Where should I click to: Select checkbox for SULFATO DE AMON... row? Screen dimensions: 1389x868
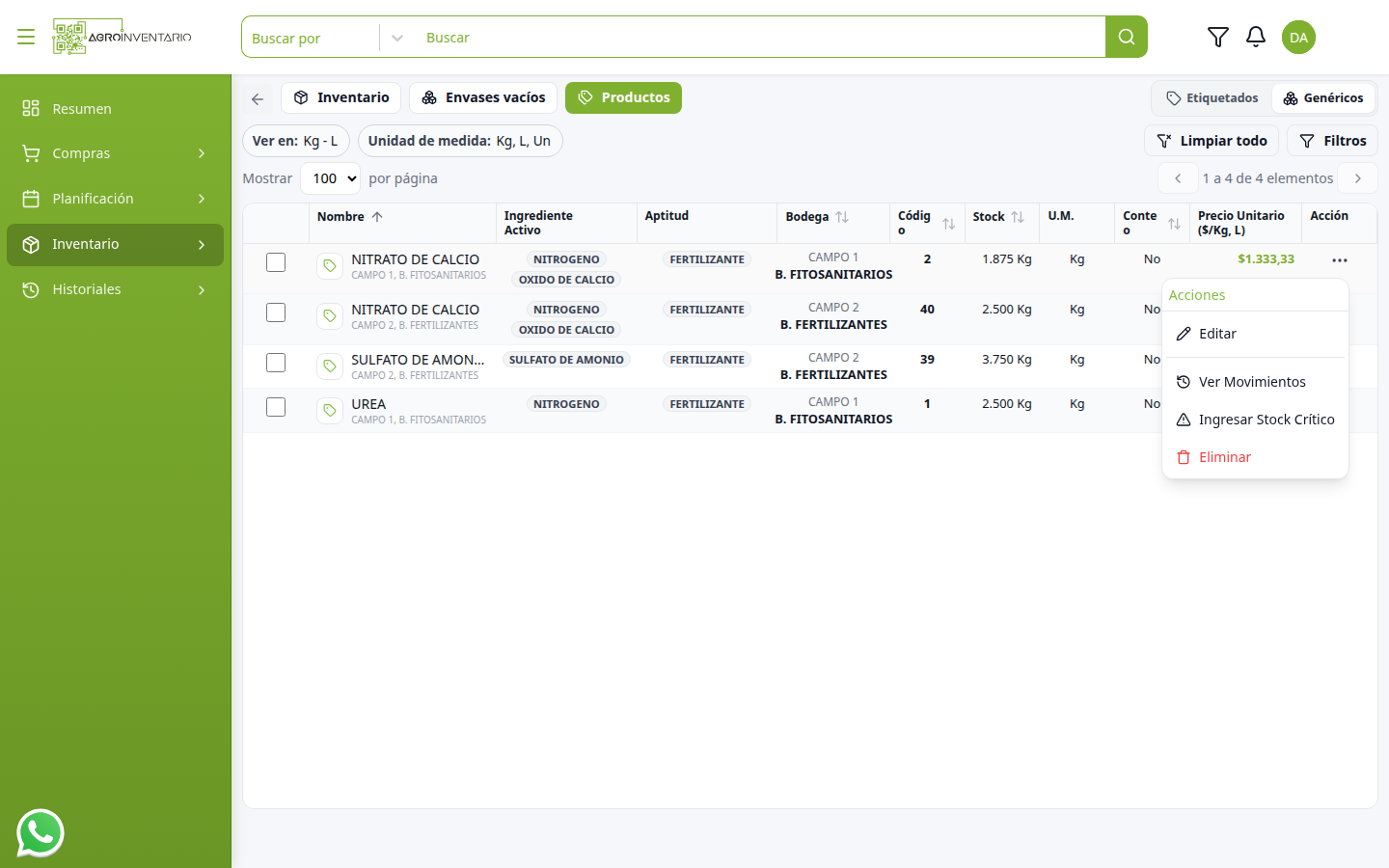point(276,363)
